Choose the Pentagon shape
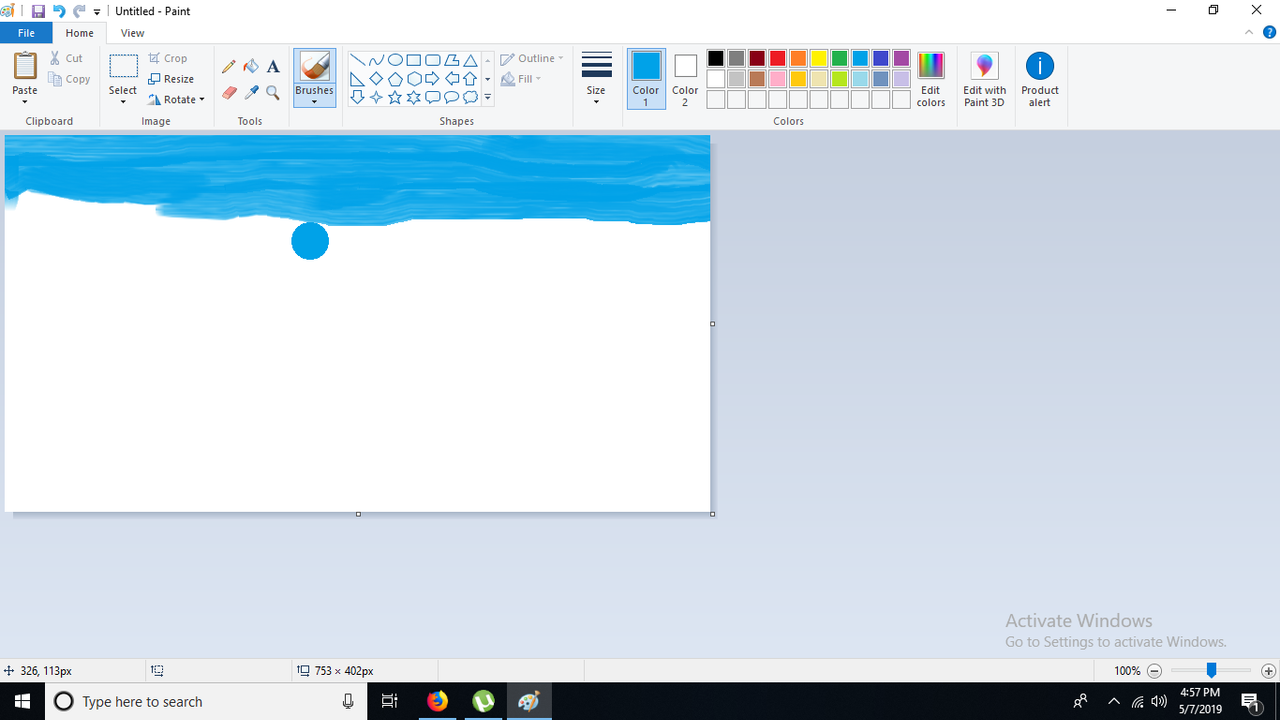Viewport: 1280px width, 720px height. coord(395,79)
